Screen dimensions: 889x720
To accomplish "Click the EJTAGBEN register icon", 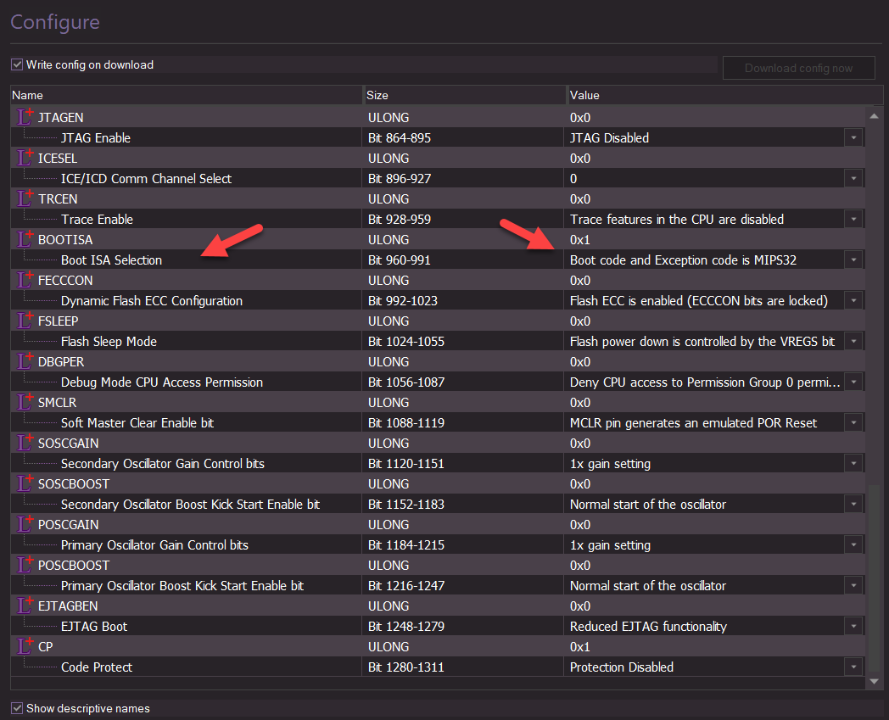I will click(25, 606).
